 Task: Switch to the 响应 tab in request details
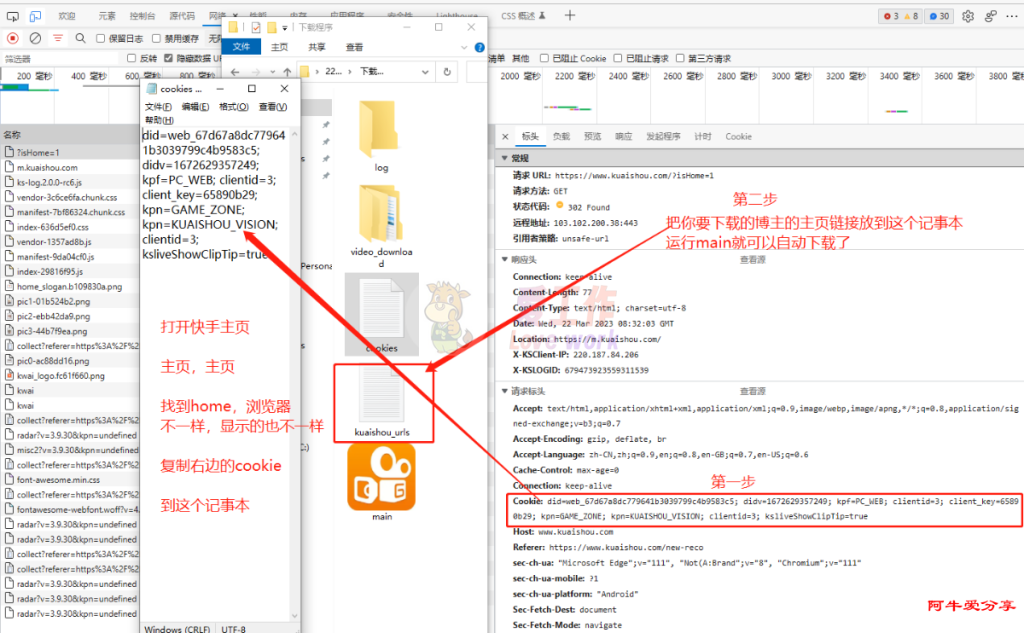tap(624, 137)
